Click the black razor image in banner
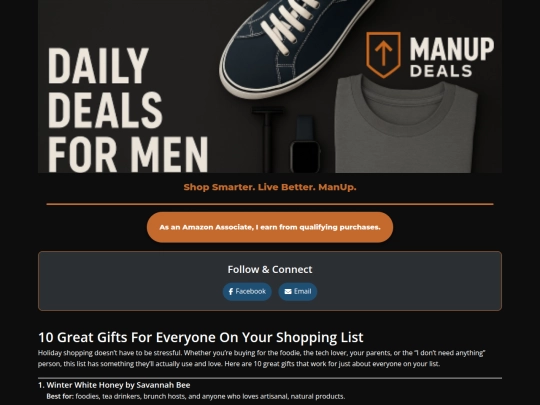The height and width of the screenshot is (405, 540). tap(267, 139)
